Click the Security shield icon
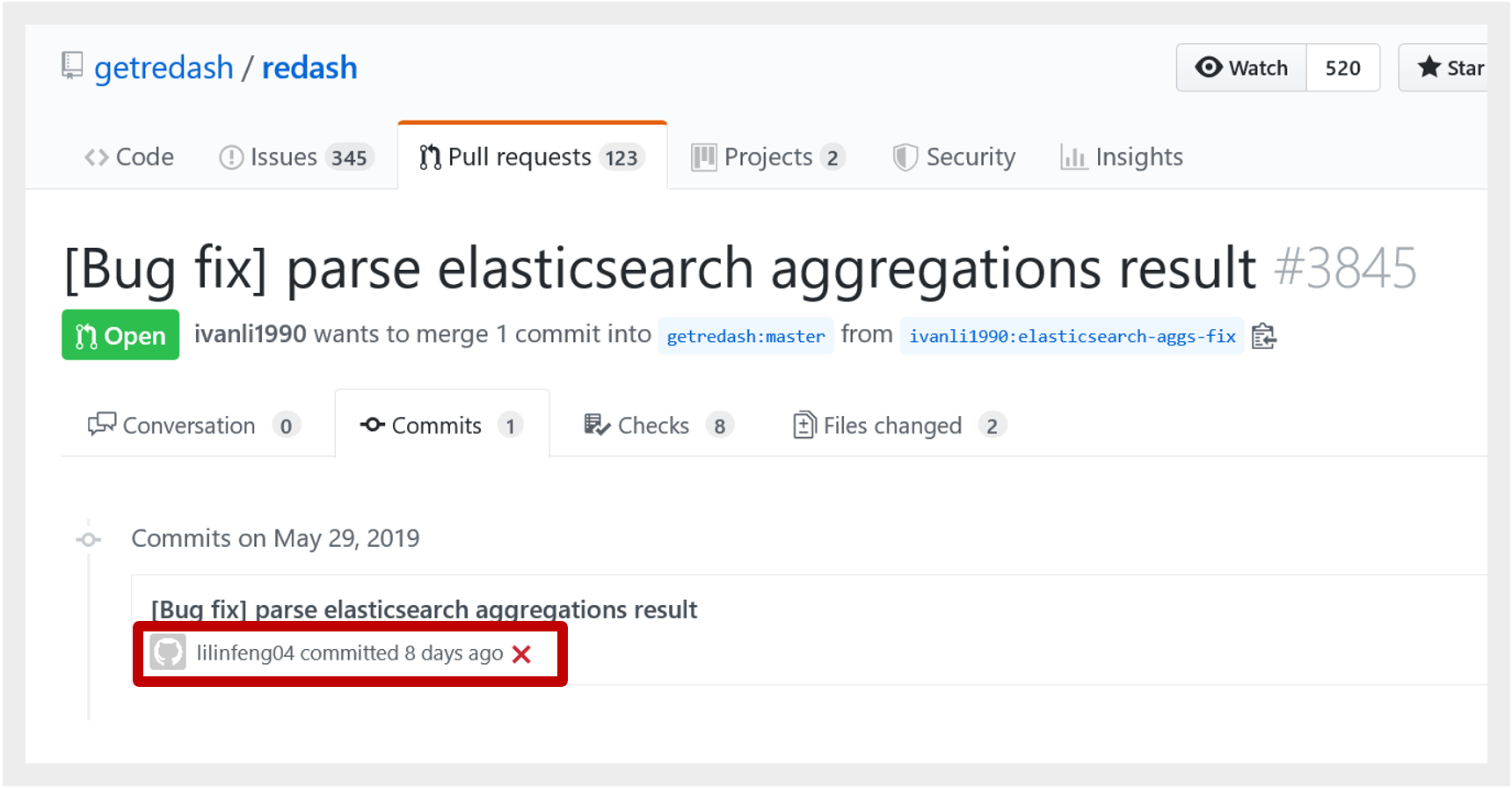 click(x=905, y=157)
